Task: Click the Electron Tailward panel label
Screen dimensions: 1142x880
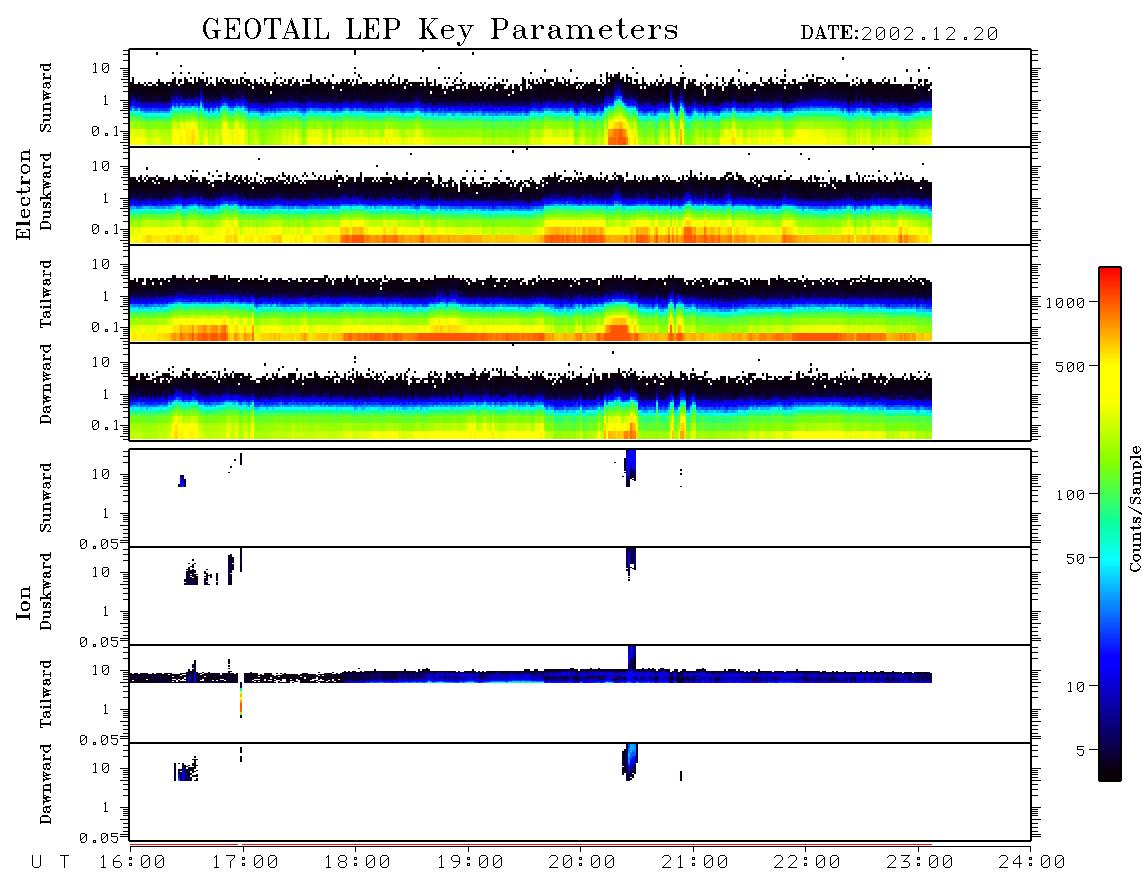Action: click(x=46, y=294)
